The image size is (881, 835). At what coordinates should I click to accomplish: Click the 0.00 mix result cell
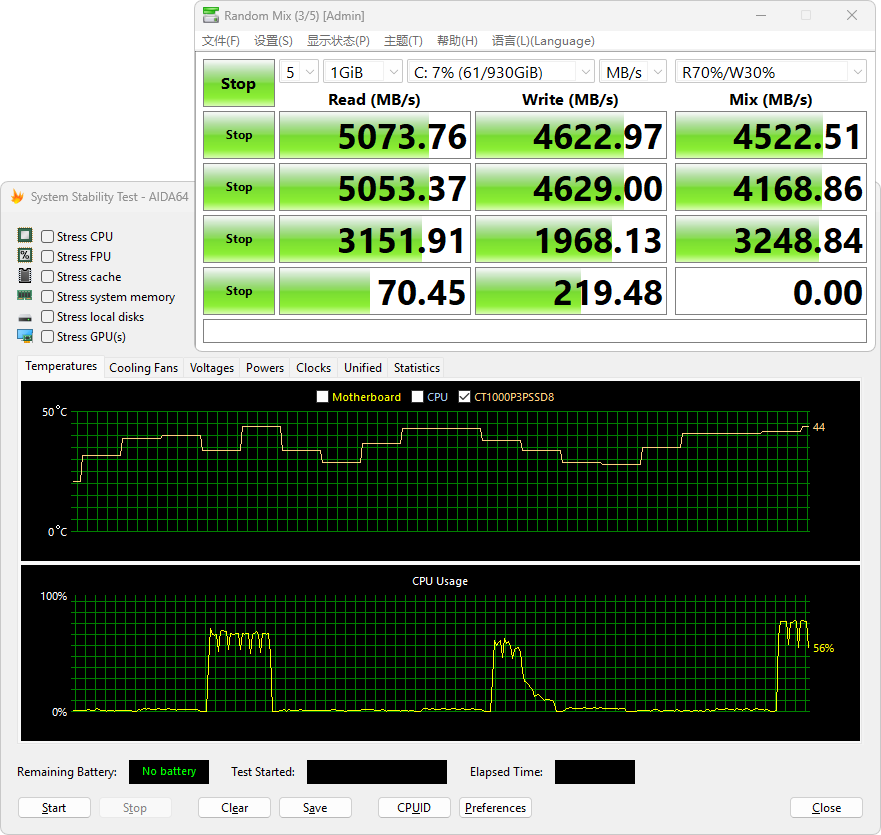pyautogui.click(x=771, y=291)
